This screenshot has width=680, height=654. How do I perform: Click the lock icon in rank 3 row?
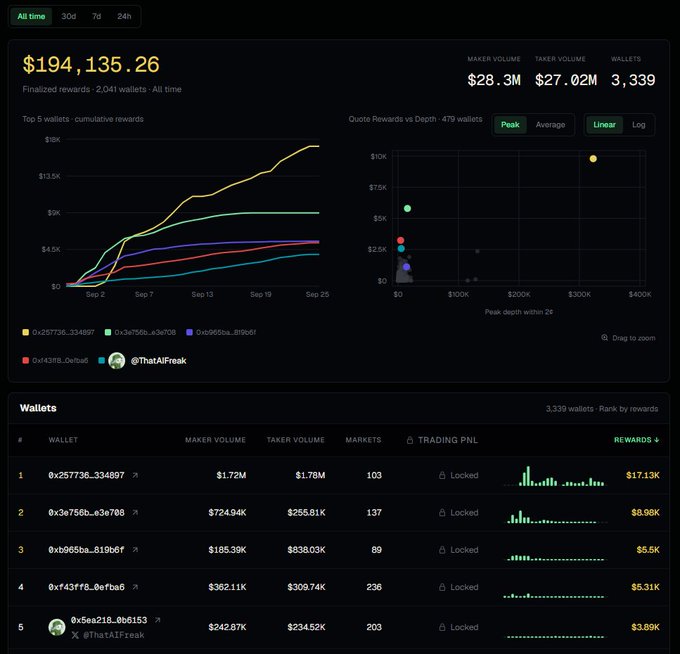point(442,550)
